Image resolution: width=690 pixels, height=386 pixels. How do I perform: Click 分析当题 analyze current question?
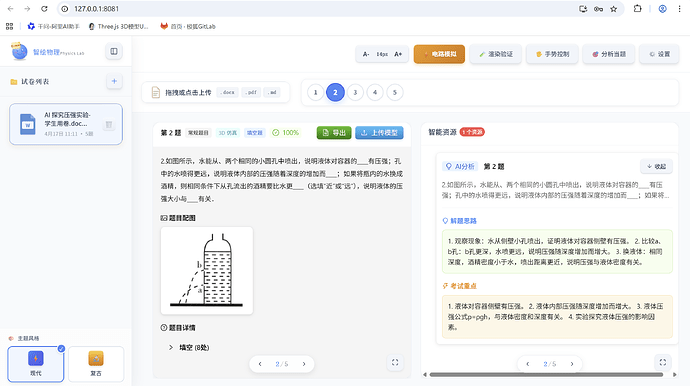click(x=609, y=54)
